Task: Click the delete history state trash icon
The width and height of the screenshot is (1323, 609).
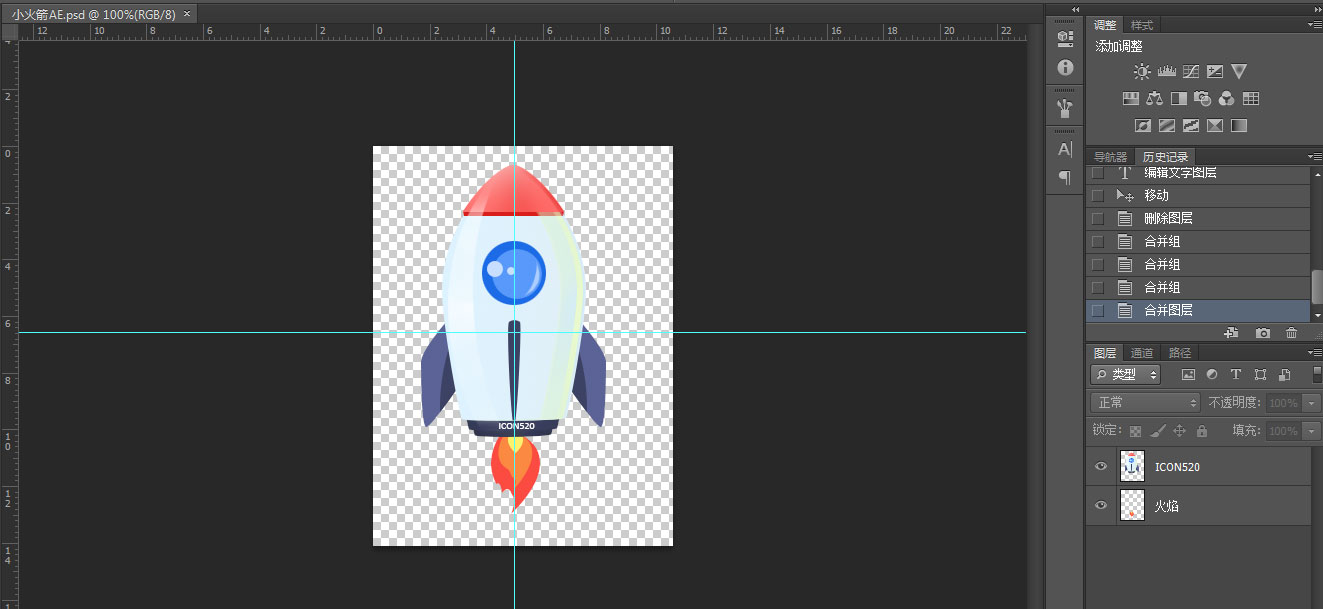Action: coord(1291,333)
